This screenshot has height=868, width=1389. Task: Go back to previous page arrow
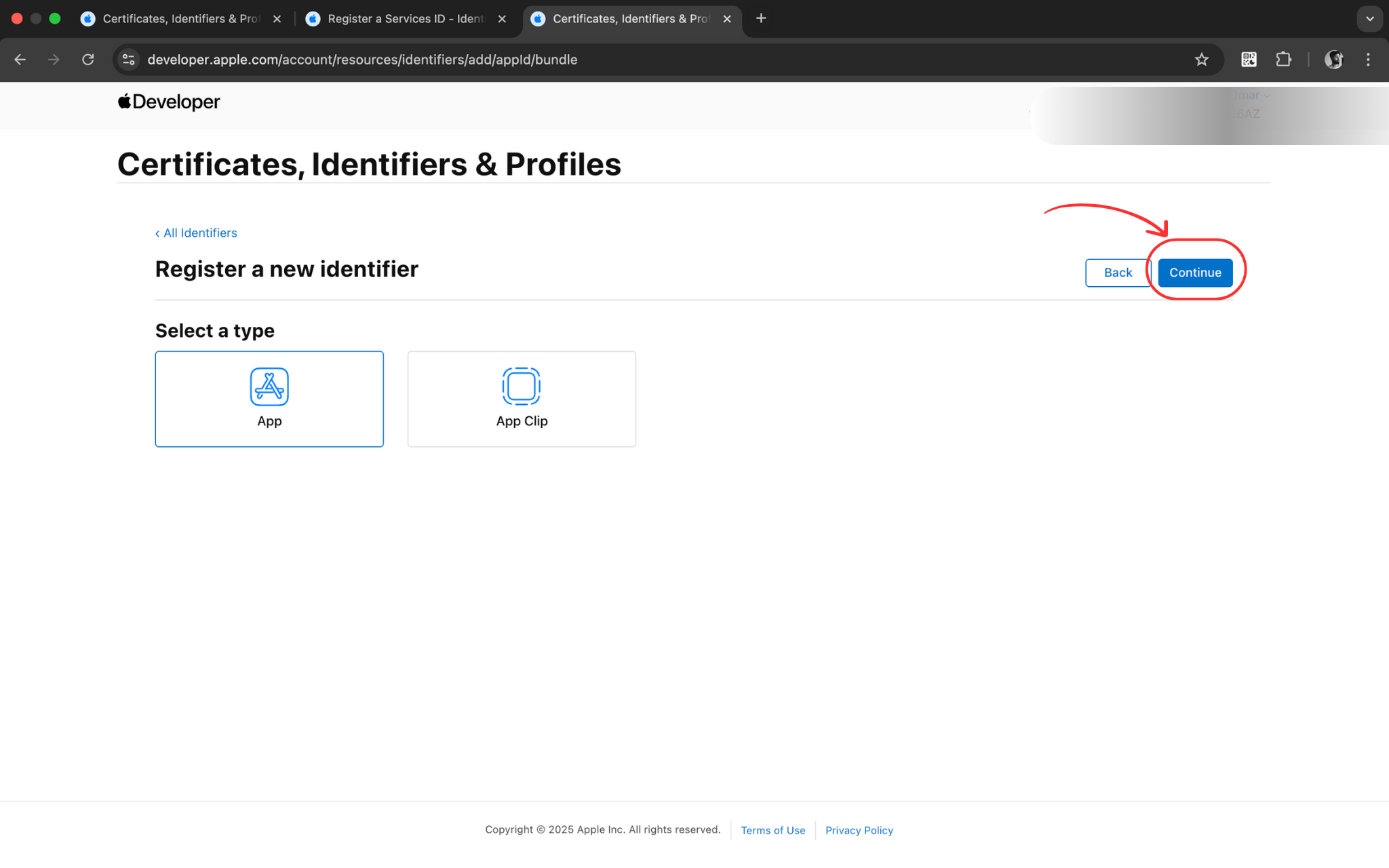click(x=20, y=60)
